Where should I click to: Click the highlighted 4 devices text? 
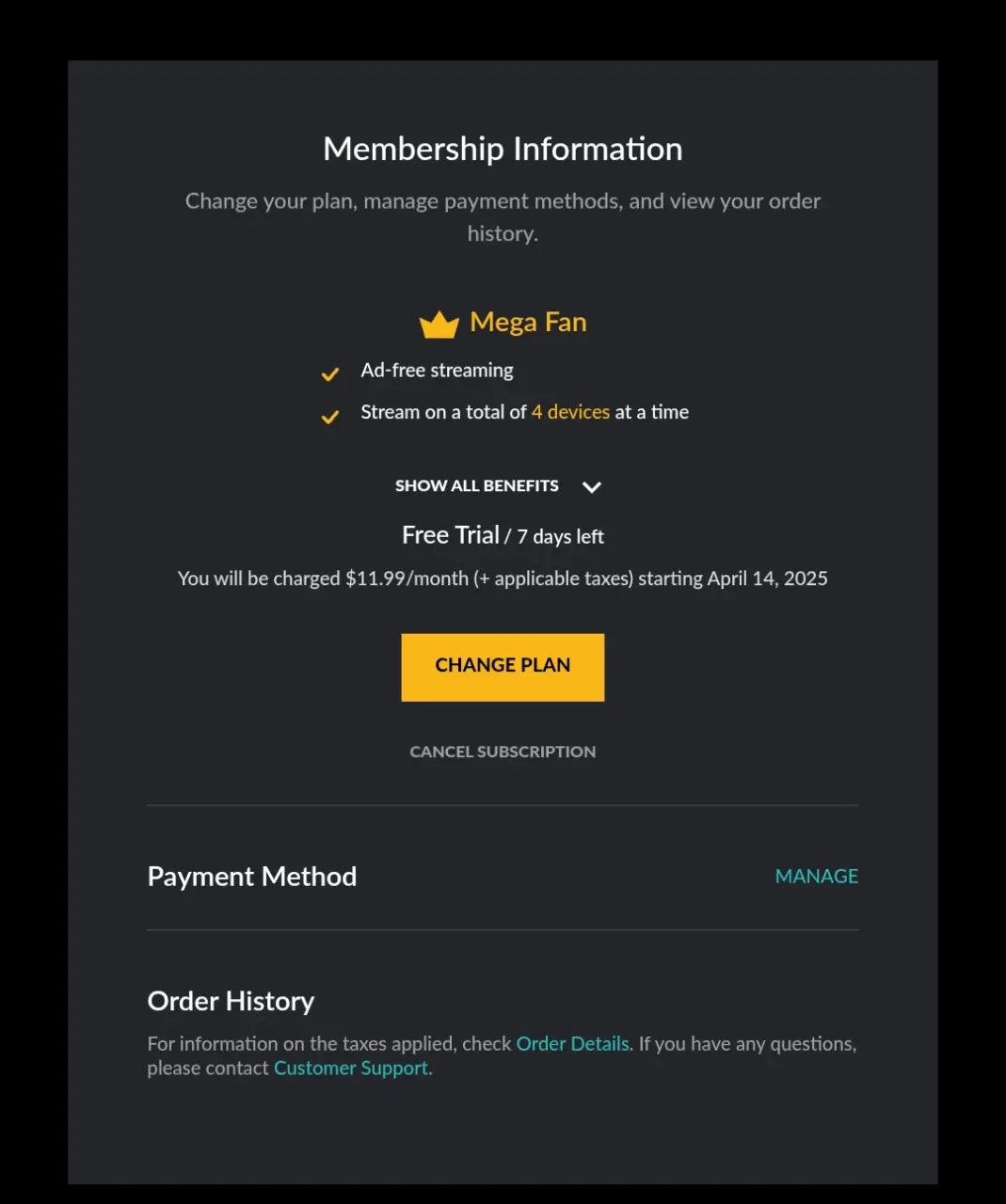[x=570, y=412]
